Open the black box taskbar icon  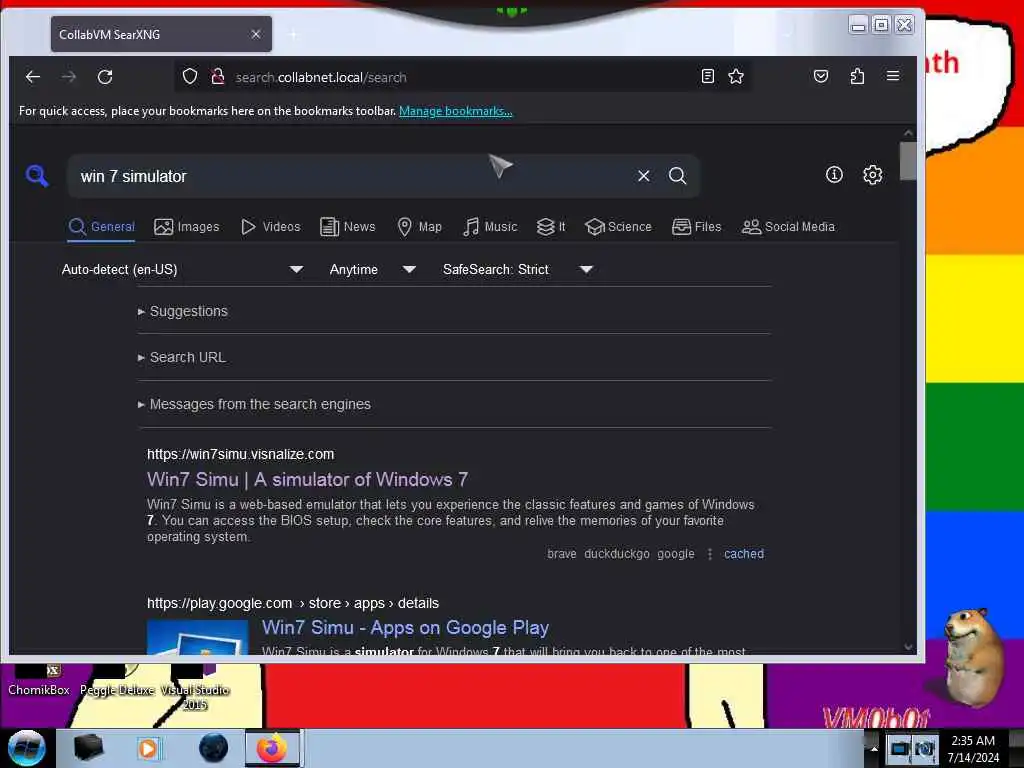coord(88,748)
